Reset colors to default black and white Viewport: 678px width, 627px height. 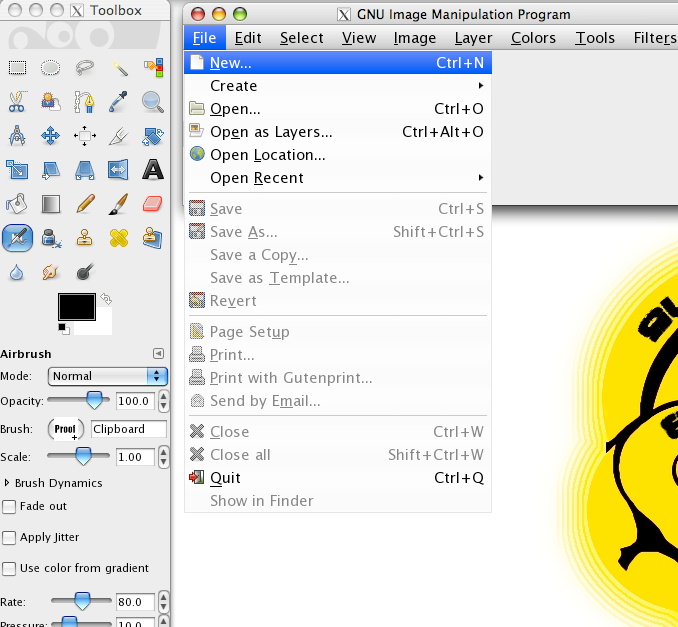[x=64, y=329]
